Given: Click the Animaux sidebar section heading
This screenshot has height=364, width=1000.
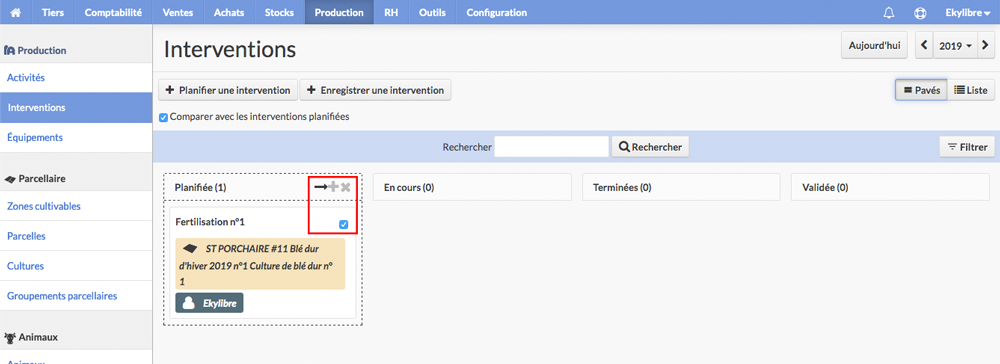Looking at the screenshot, I should coord(31,337).
